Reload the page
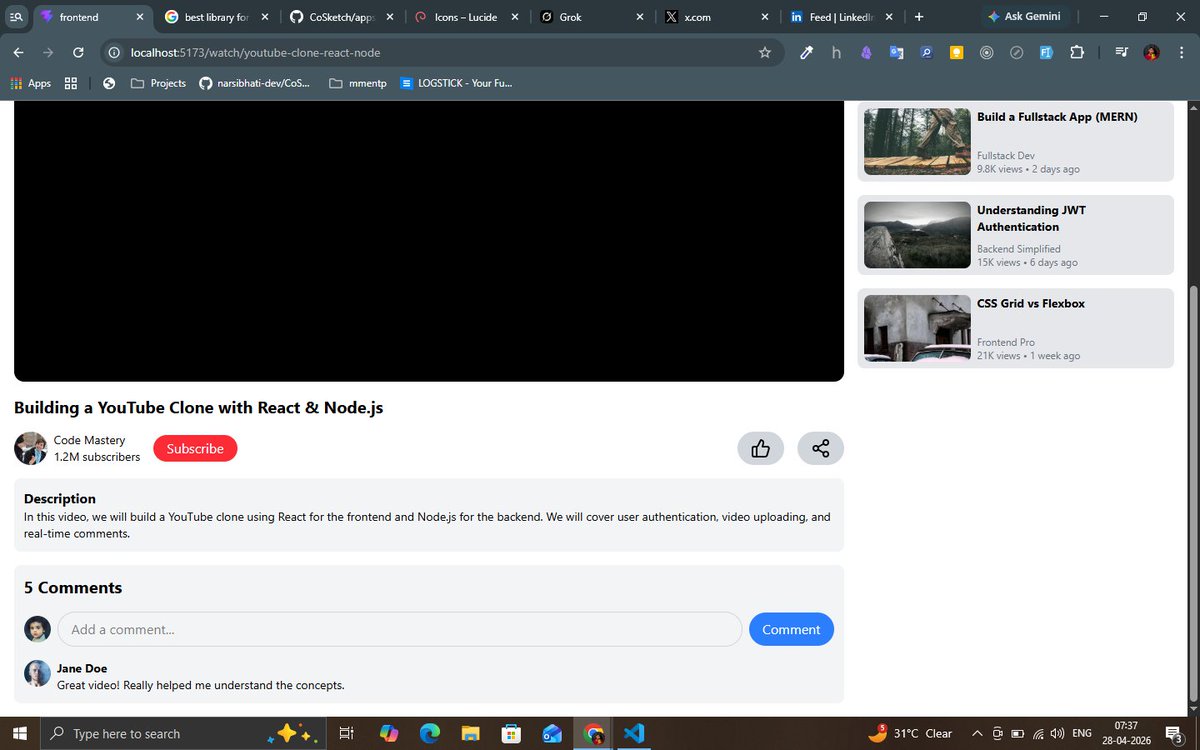 (x=78, y=53)
